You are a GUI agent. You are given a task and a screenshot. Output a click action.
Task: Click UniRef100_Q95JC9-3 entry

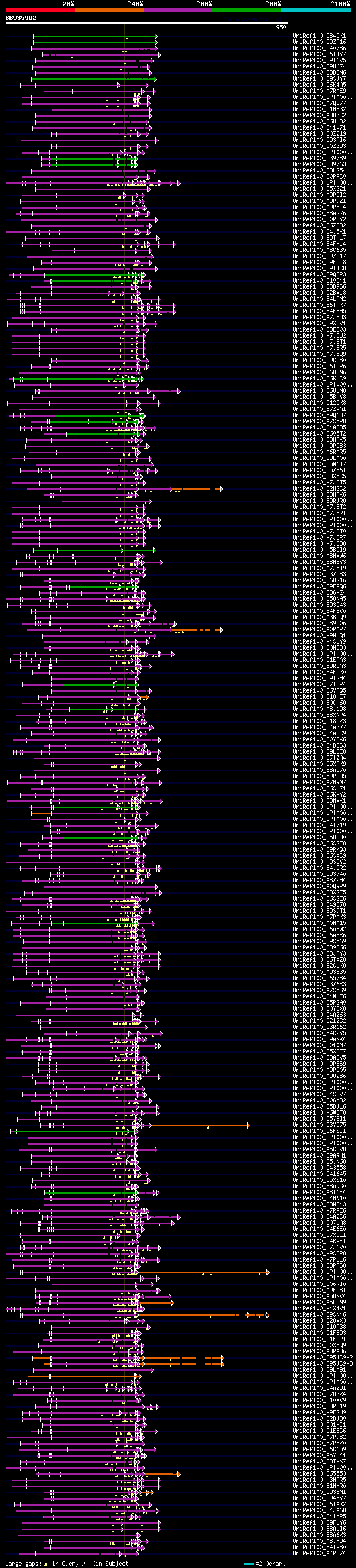[x=323, y=1363]
